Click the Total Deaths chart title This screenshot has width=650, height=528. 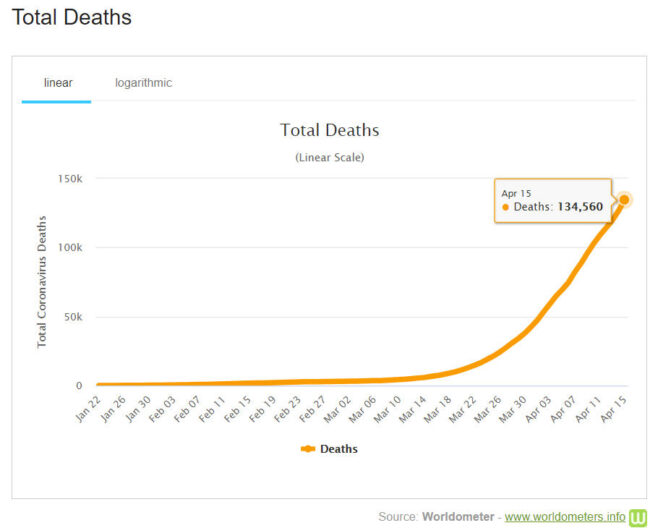coord(329,131)
